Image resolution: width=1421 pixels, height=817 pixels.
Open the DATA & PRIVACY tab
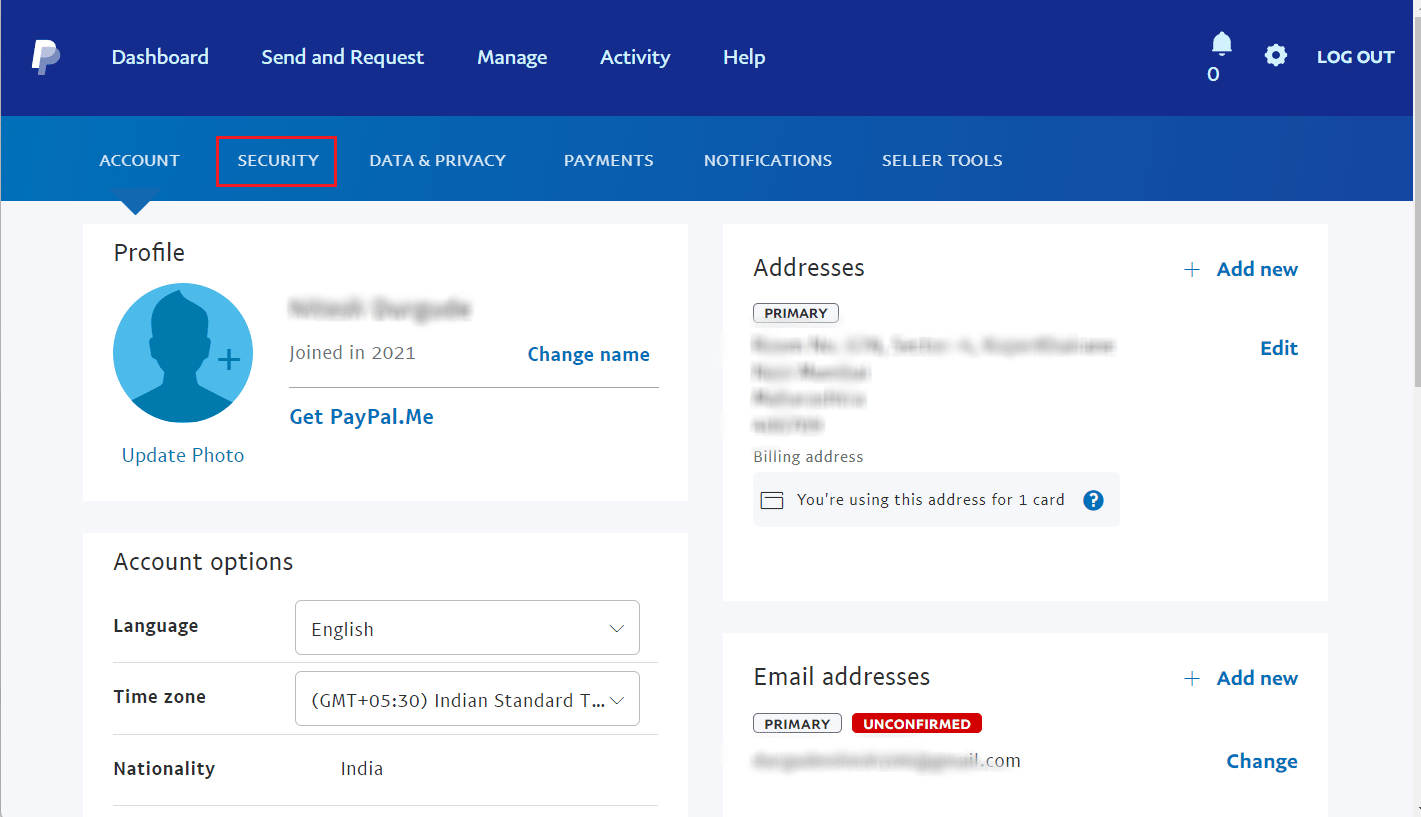(x=437, y=160)
